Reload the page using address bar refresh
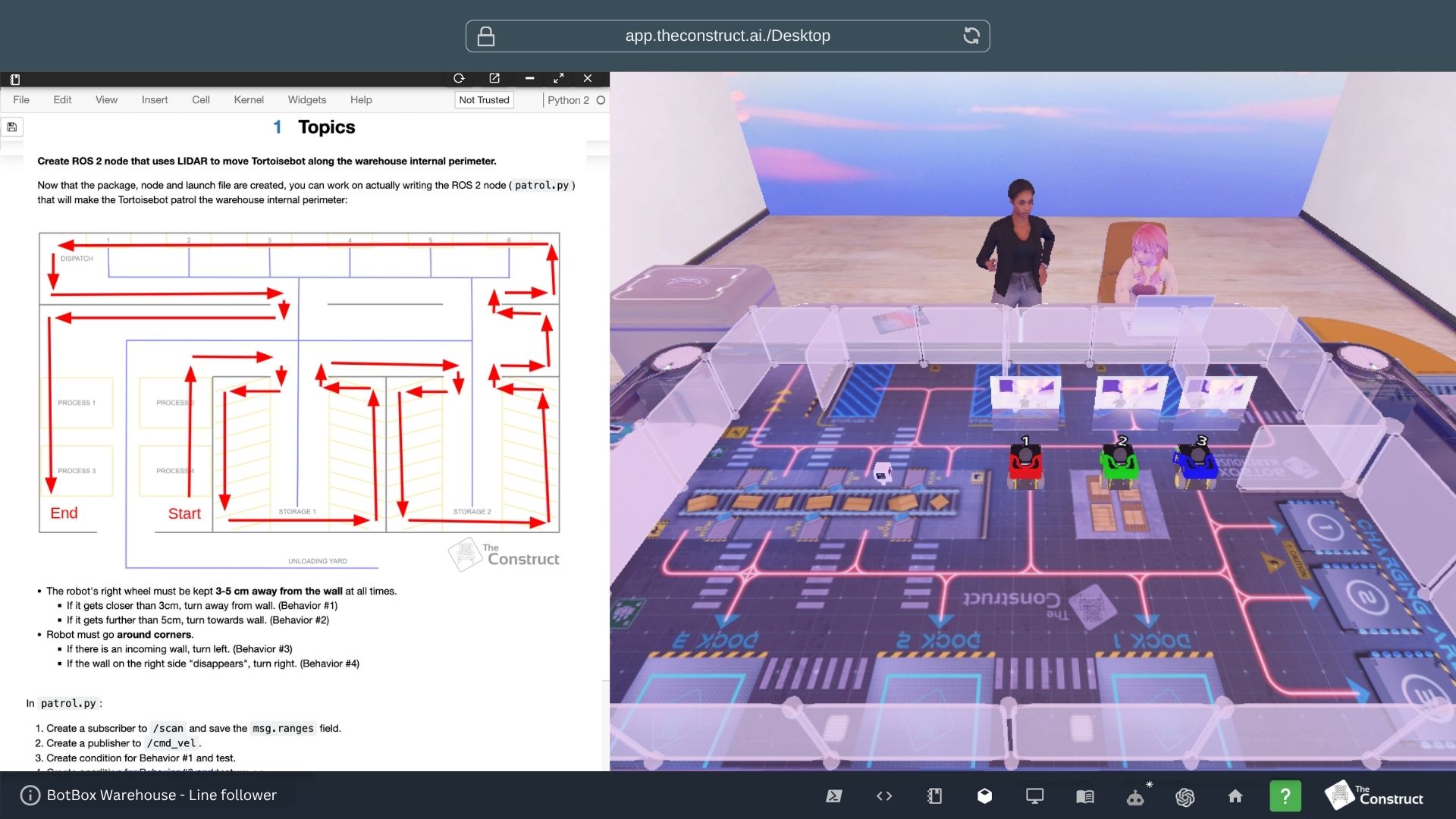 click(x=971, y=36)
